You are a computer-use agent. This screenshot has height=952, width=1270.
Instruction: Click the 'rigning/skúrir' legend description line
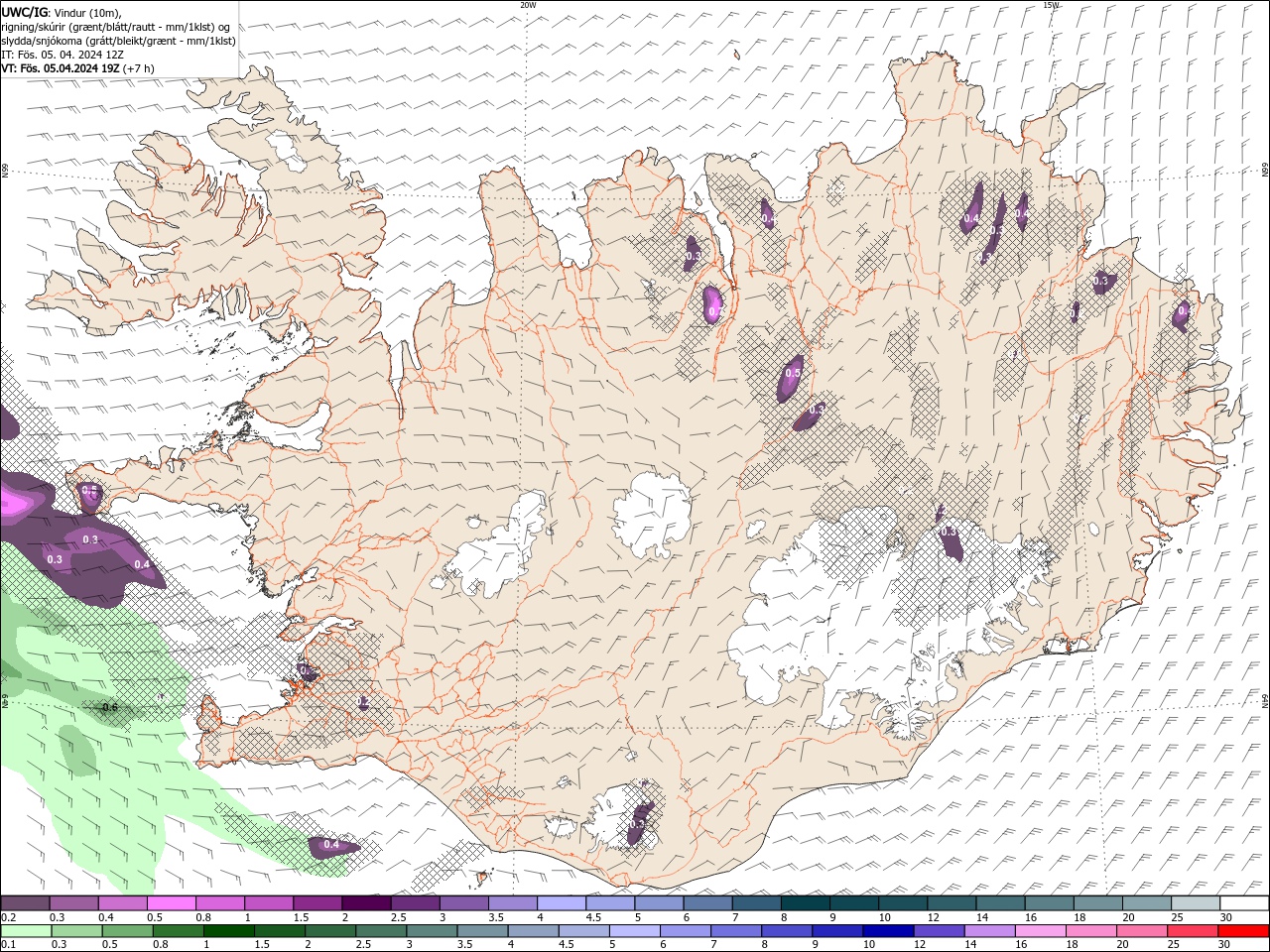click(117, 27)
